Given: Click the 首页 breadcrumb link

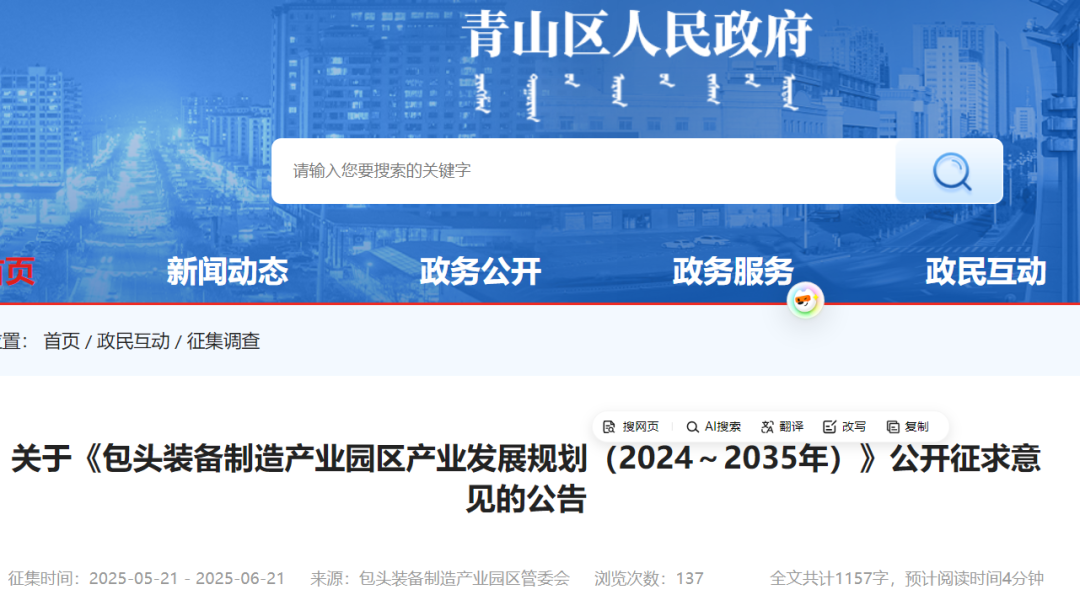Looking at the screenshot, I should point(62,342).
